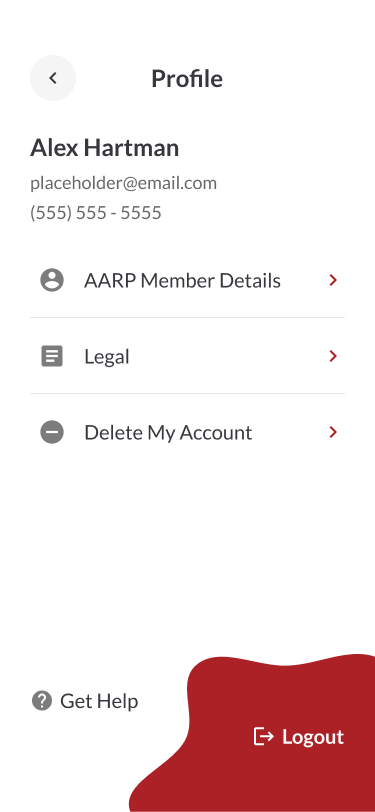Open AARP Member Details menu item
This screenshot has width=375, height=812.
click(188, 280)
